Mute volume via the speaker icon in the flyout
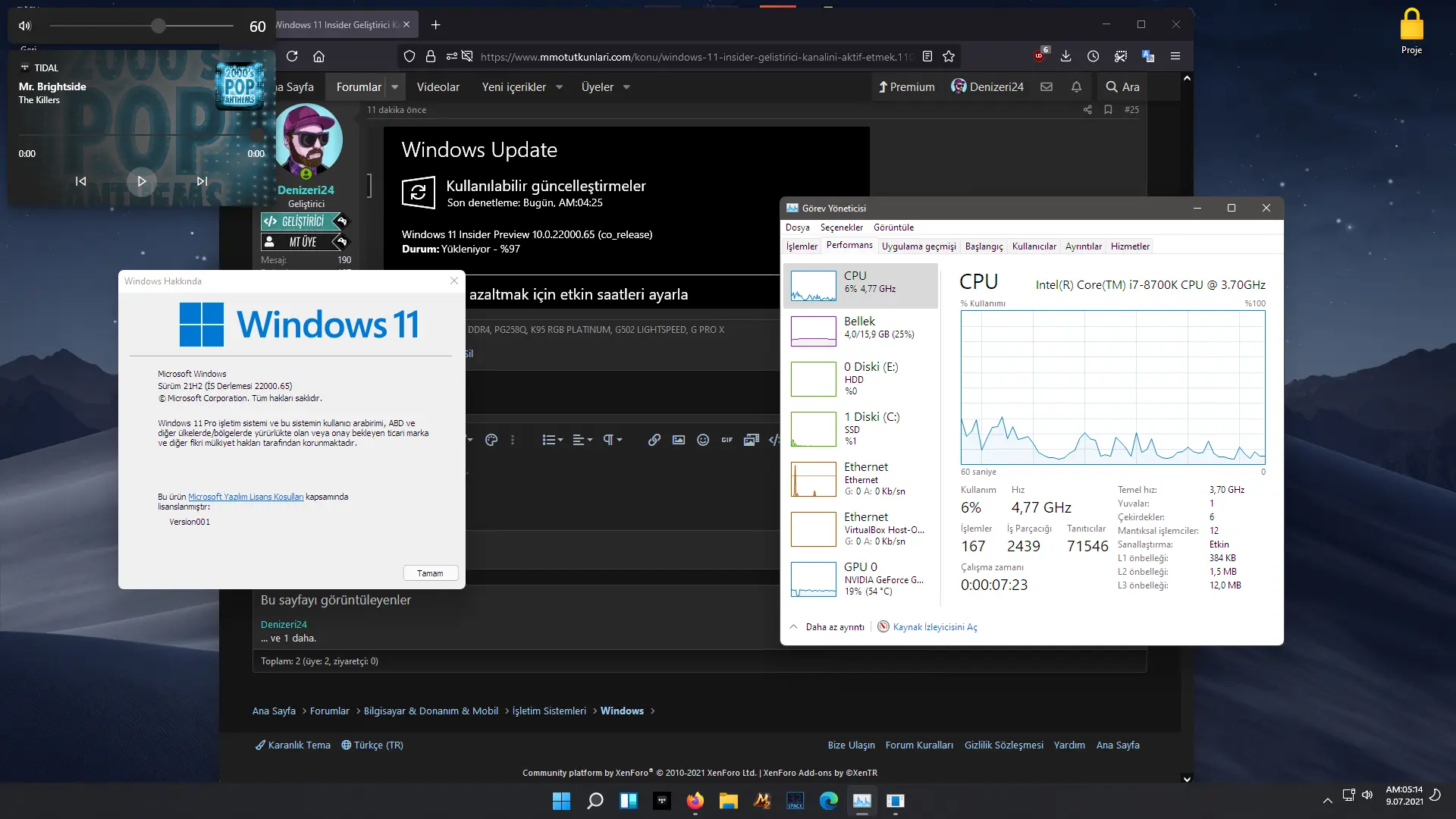 pyautogui.click(x=25, y=26)
